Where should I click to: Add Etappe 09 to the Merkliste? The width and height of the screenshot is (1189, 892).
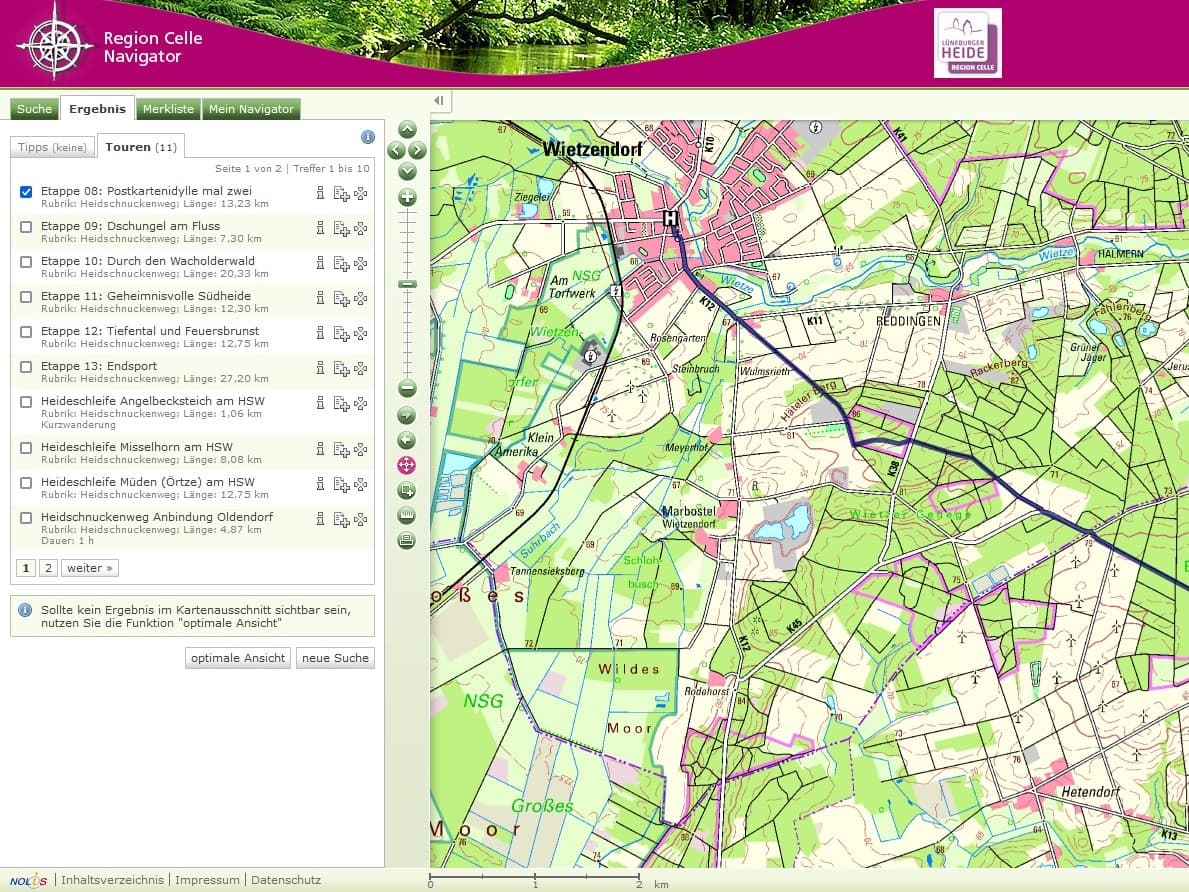point(341,228)
